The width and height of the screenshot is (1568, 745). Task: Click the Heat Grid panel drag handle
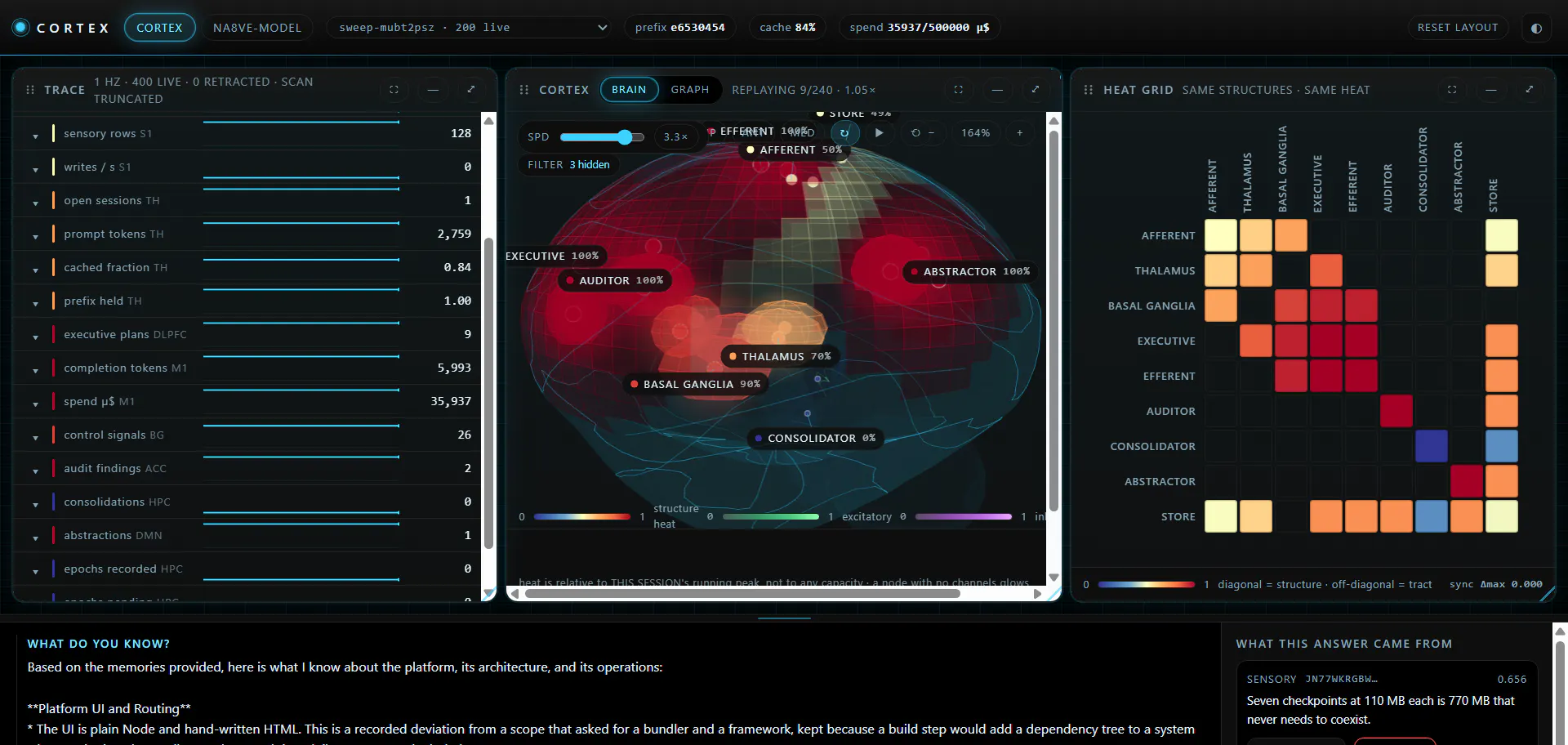click(x=1089, y=90)
